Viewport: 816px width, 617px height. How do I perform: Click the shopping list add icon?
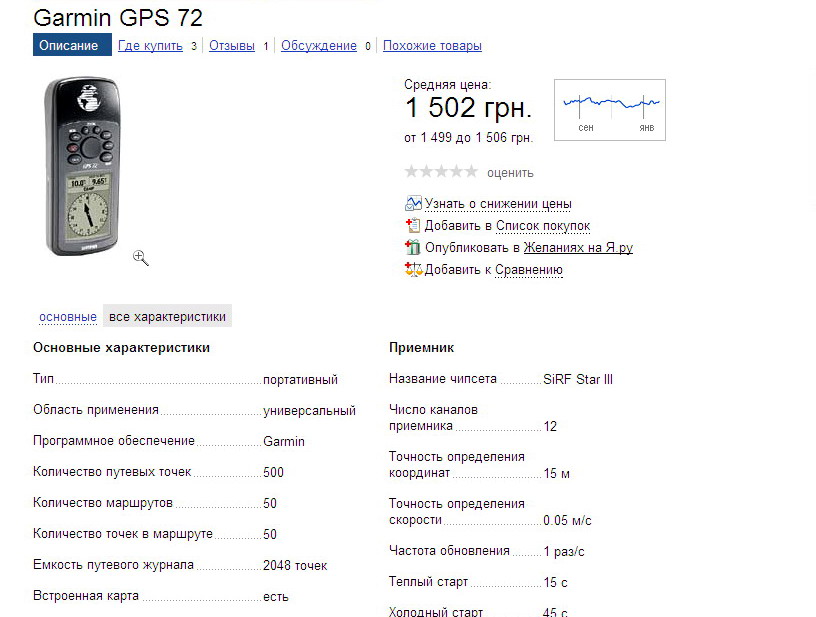point(413,226)
